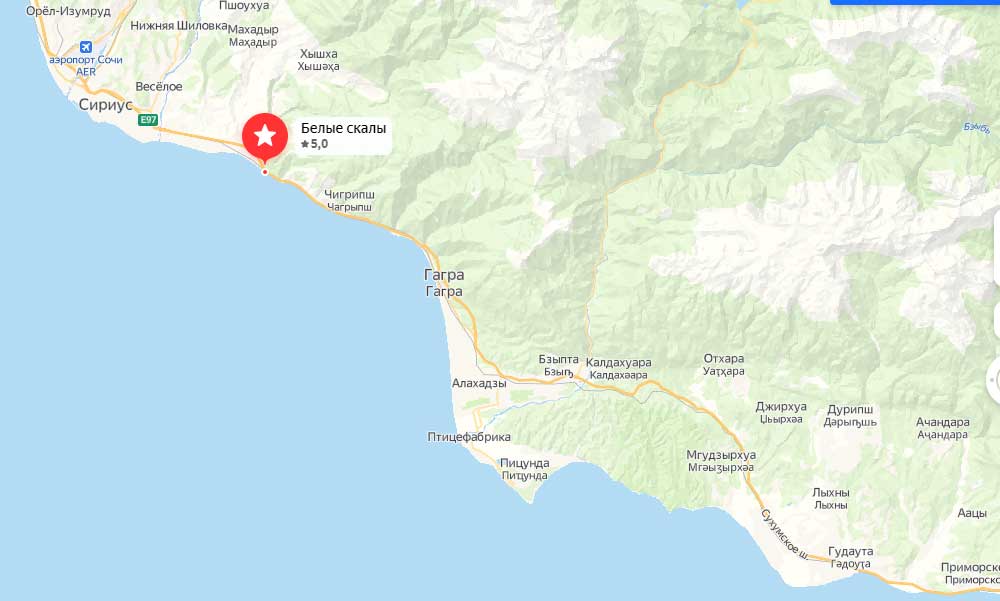This screenshot has height=601, width=1000.
Task: Click the red star pin for Белые скалы
Action: (265, 137)
